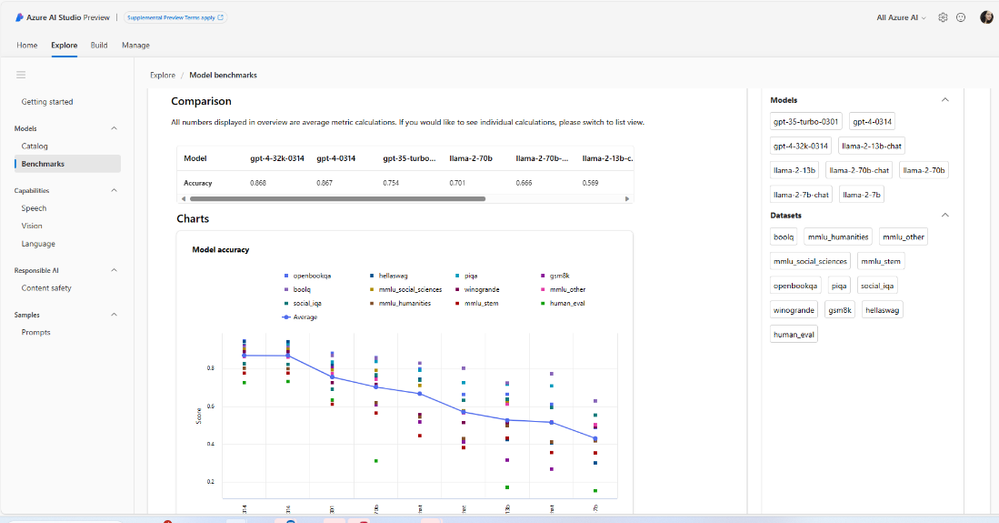Collapse the Models sidebar section chevron
The height and width of the screenshot is (523, 999).
[114, 129]
